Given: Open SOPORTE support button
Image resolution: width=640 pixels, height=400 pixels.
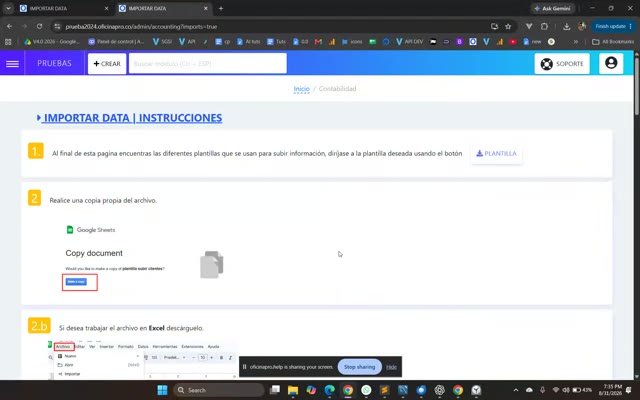Looking at the screenshot, I should click(562, 64).
